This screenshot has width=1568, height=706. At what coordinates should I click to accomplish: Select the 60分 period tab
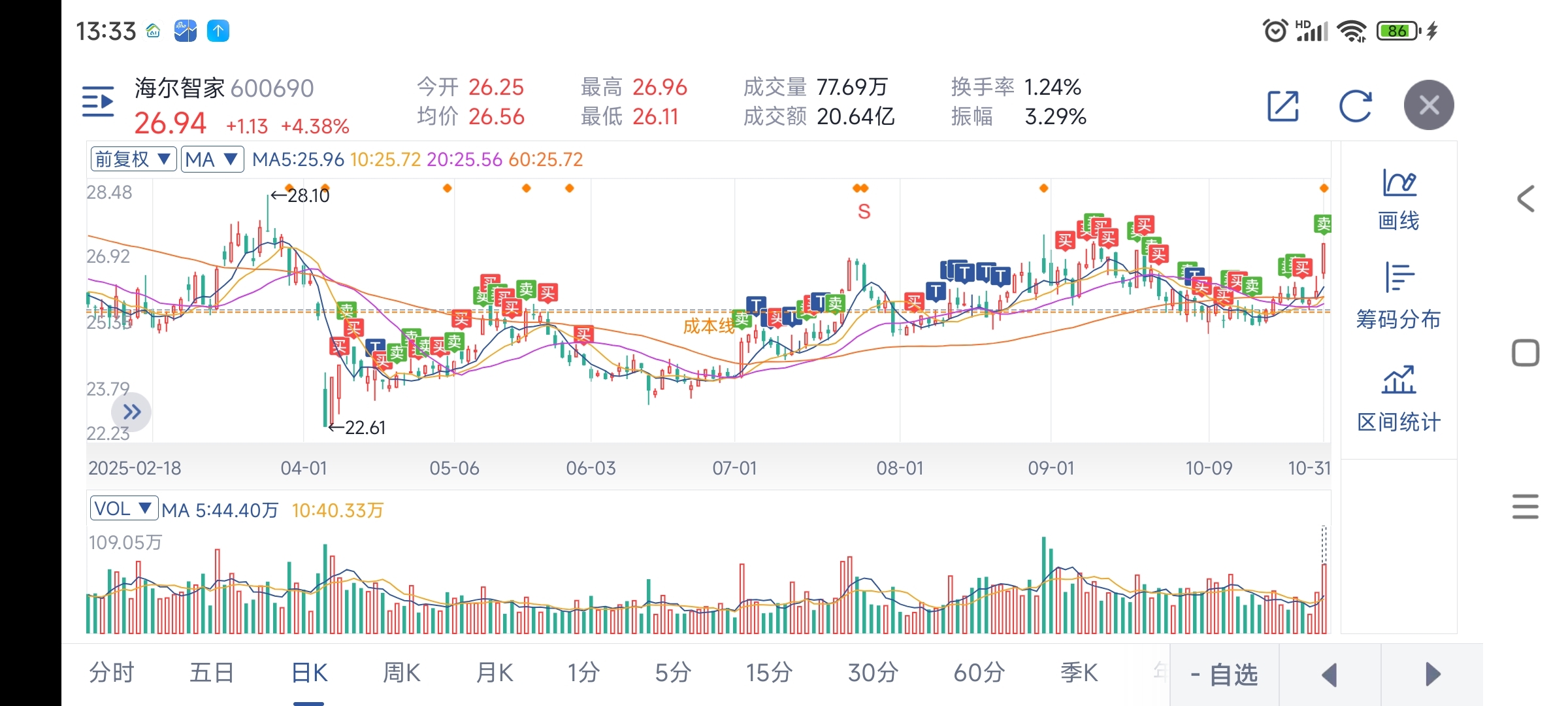pos(979,673)
